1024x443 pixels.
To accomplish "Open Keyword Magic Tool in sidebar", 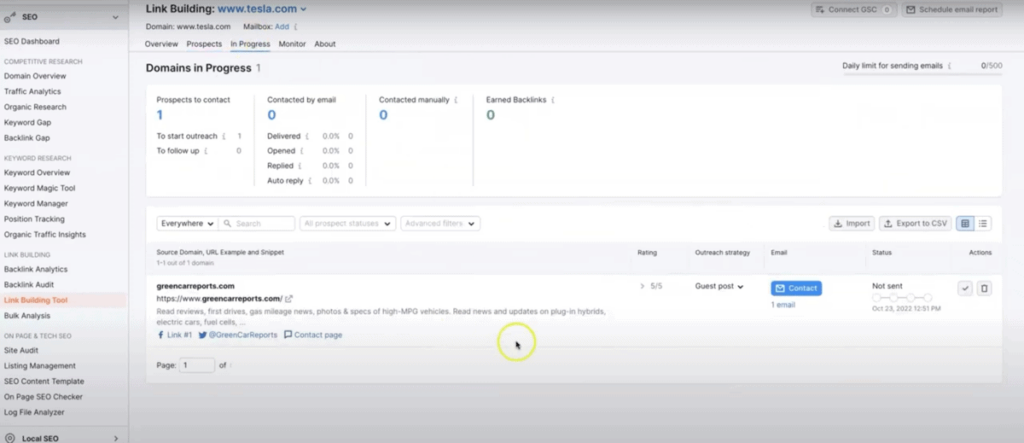I will tap(40, 188).
